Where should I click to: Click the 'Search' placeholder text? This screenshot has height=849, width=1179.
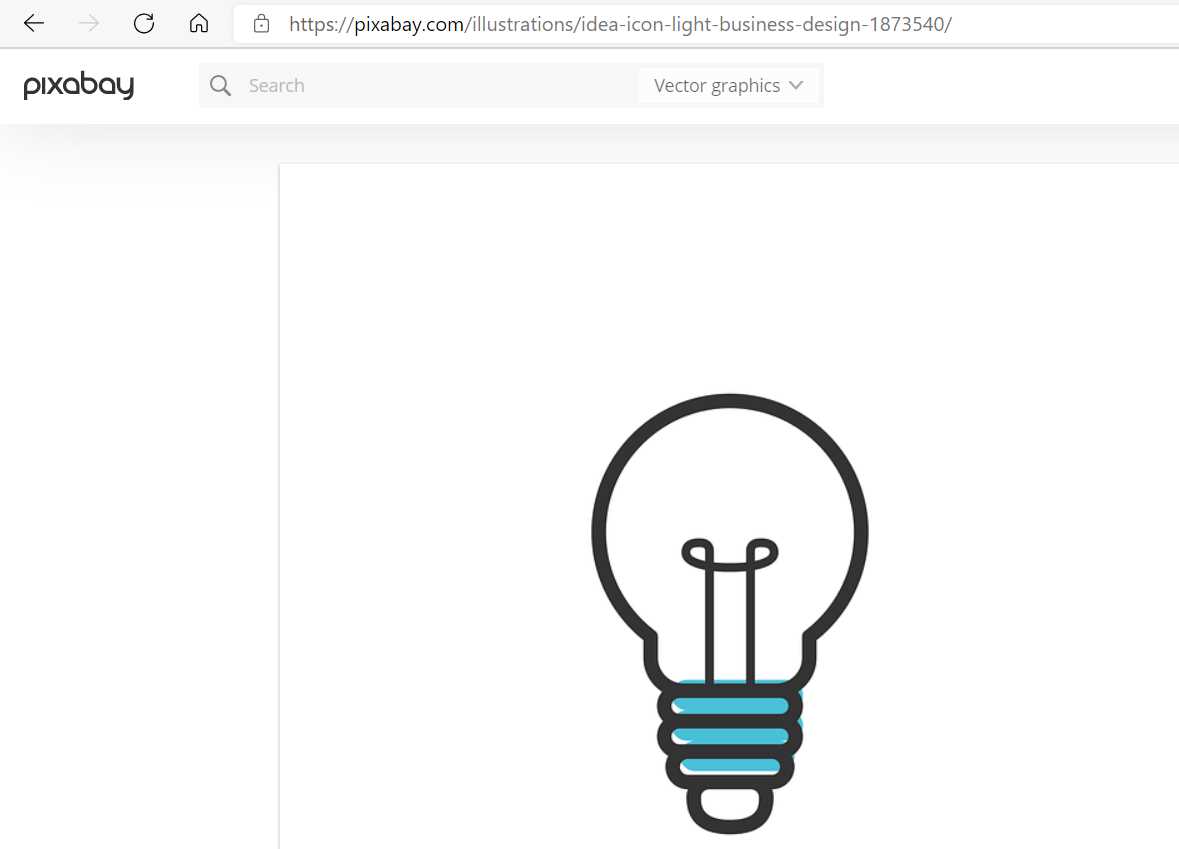pos(277,86)
